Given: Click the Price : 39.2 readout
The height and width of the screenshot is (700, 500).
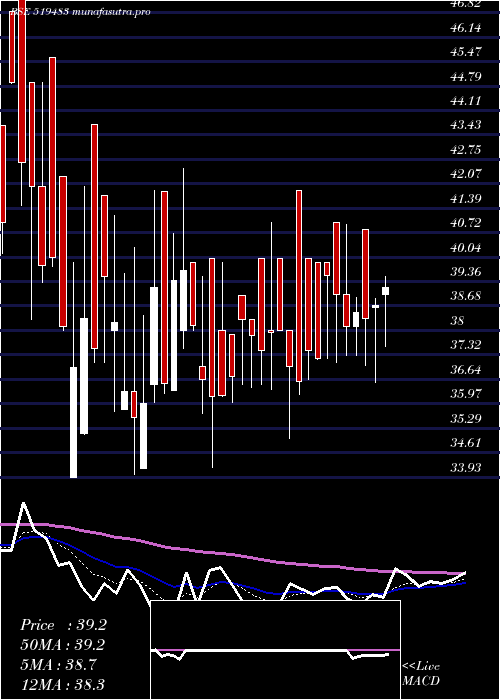Looking at the screenshot, I should 63,625.
